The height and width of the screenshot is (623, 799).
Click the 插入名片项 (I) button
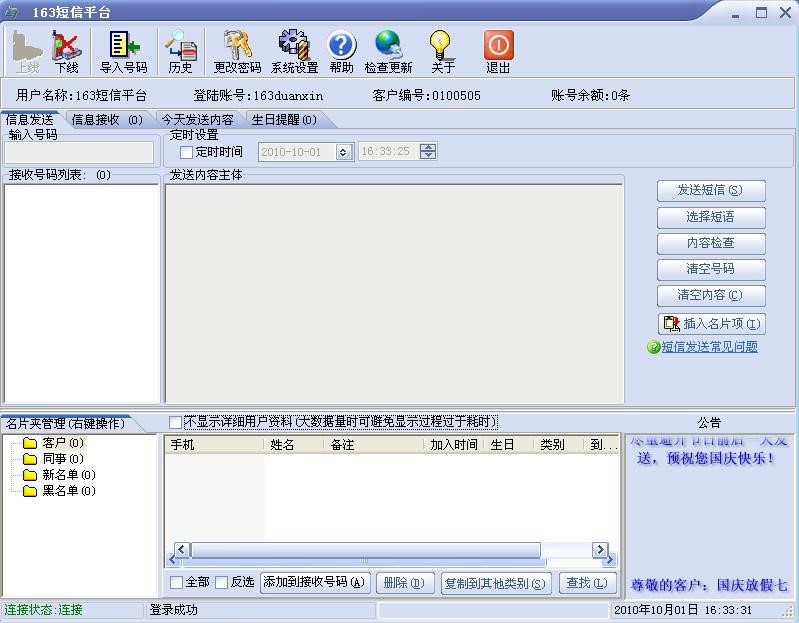711,323
